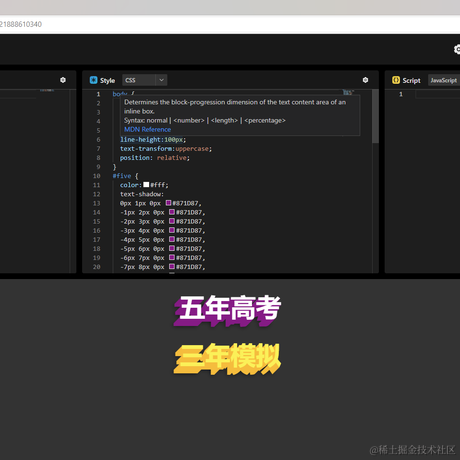Click the purple swatch on line 15
Image resolution: width=460 pixels, height=460 pixels.
(x=172, y=221)
